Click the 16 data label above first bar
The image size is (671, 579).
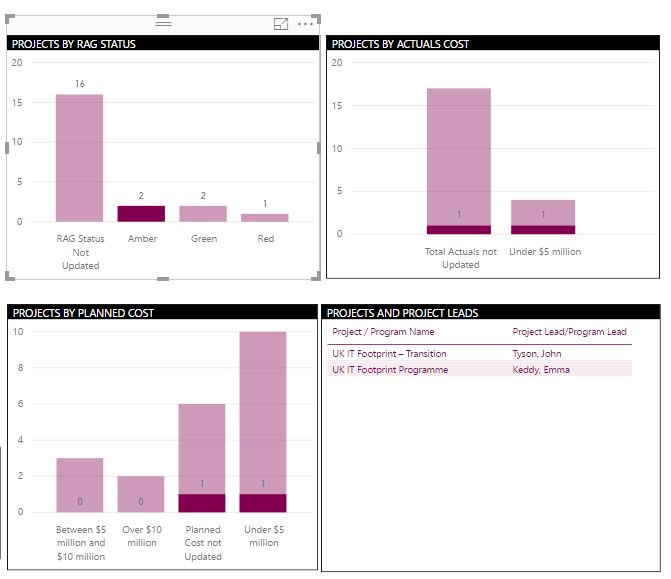(x=80, y=84)
